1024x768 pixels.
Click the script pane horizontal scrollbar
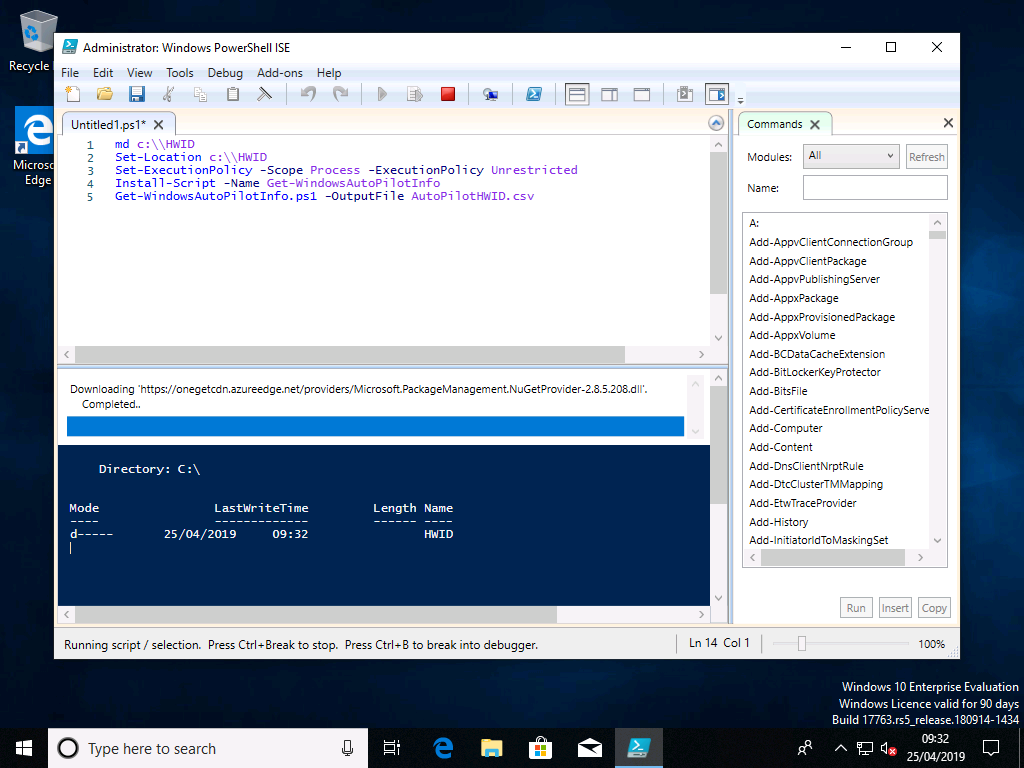(x=349, y=355)
